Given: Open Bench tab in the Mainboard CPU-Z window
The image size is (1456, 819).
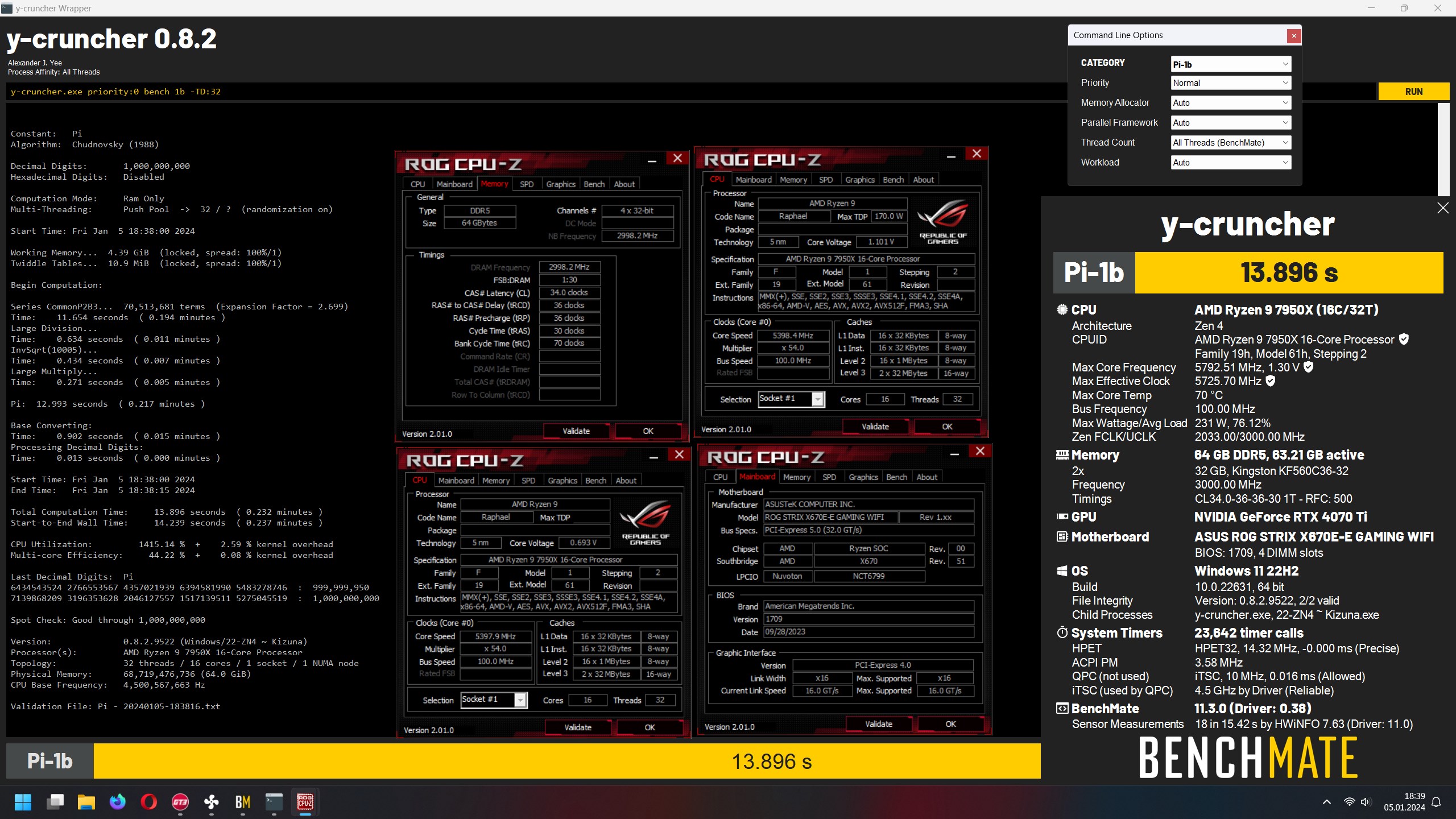Looking at the screenshot, I should (896, 477).
